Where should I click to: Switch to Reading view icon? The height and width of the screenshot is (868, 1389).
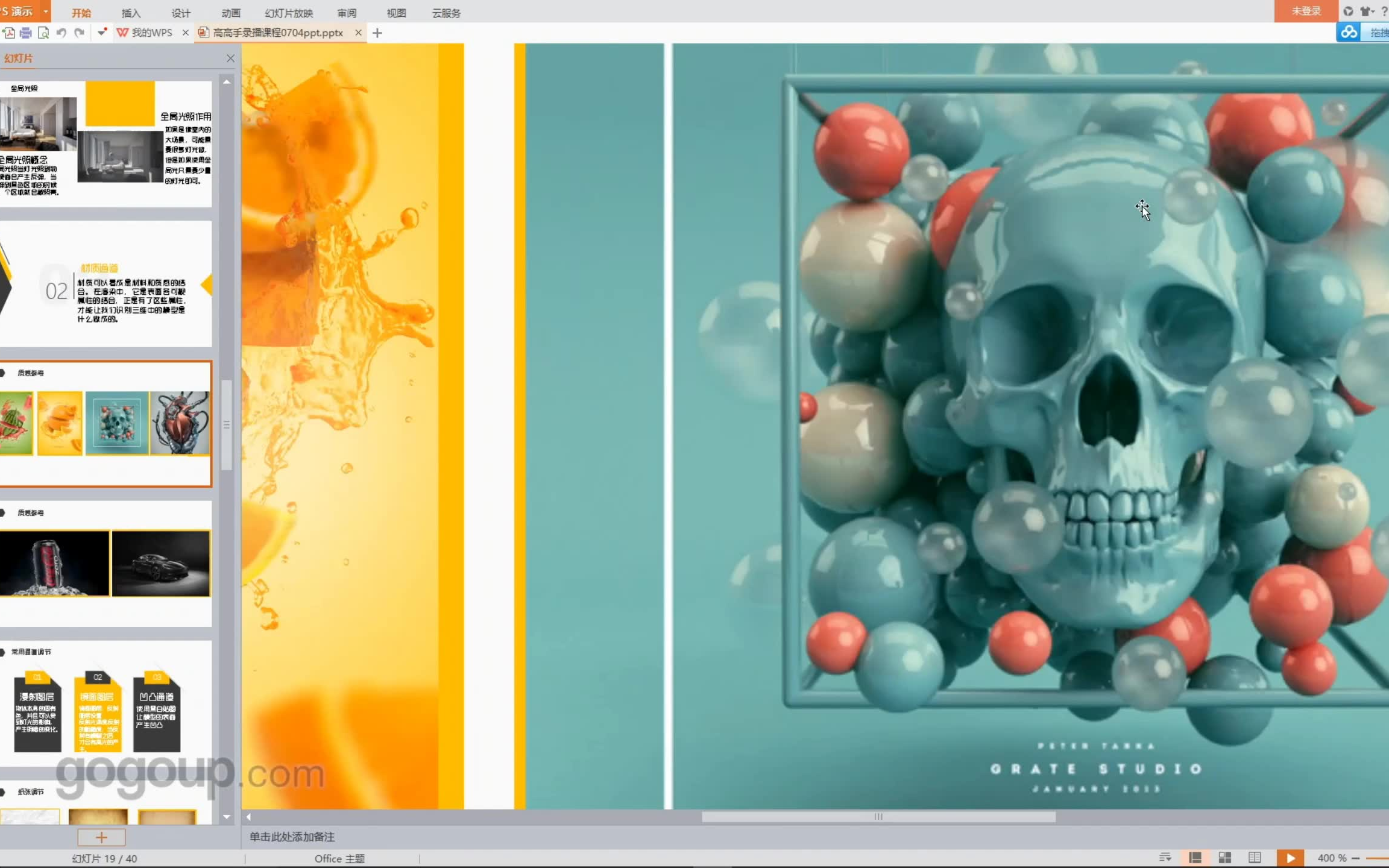[x=1255, y=857]
